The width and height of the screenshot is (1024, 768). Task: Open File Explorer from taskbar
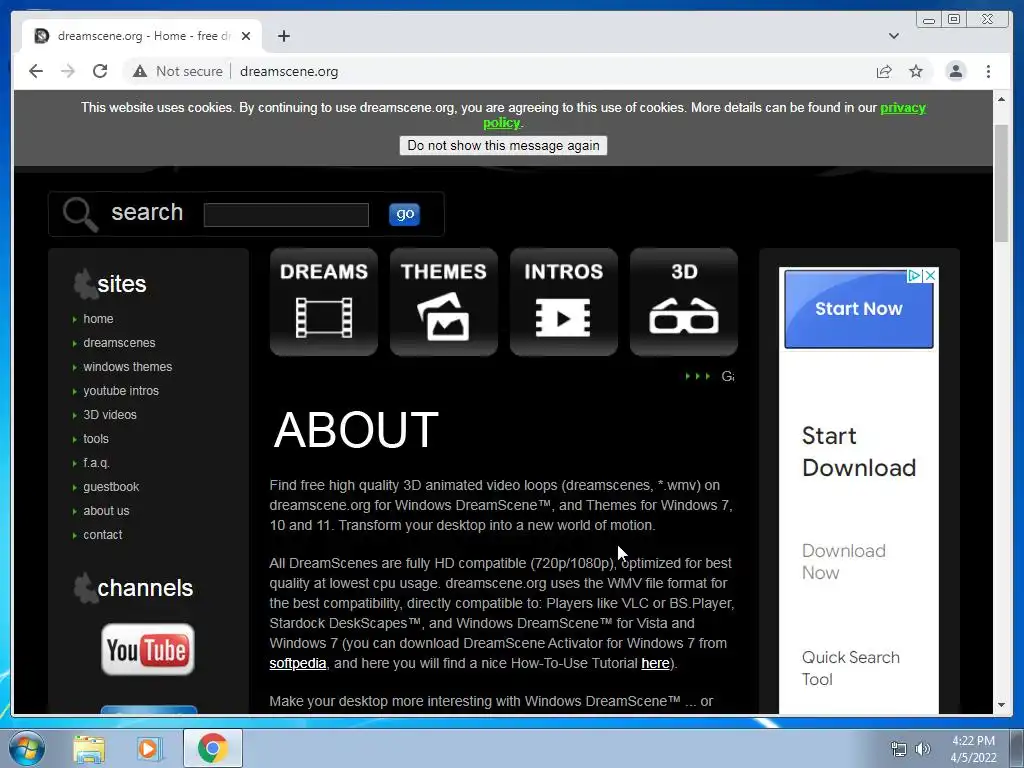pos(89,748)
